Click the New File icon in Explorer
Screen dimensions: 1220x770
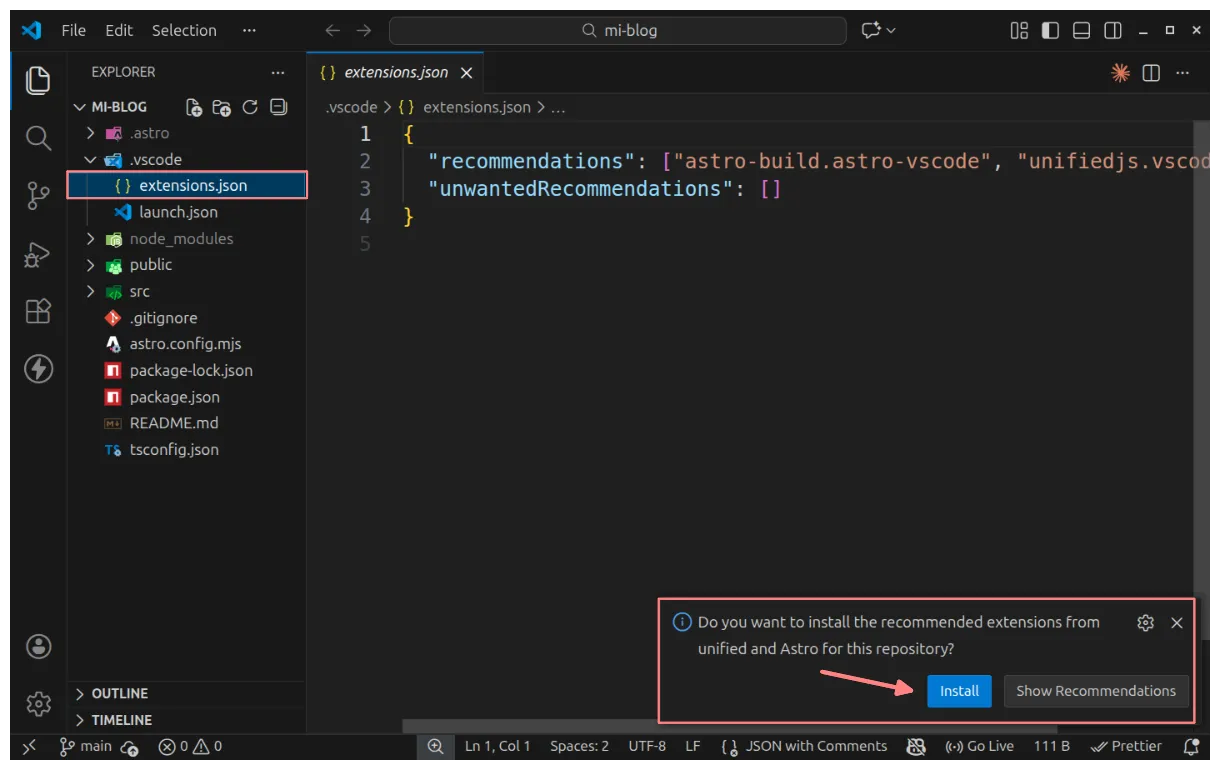(194, 107)
